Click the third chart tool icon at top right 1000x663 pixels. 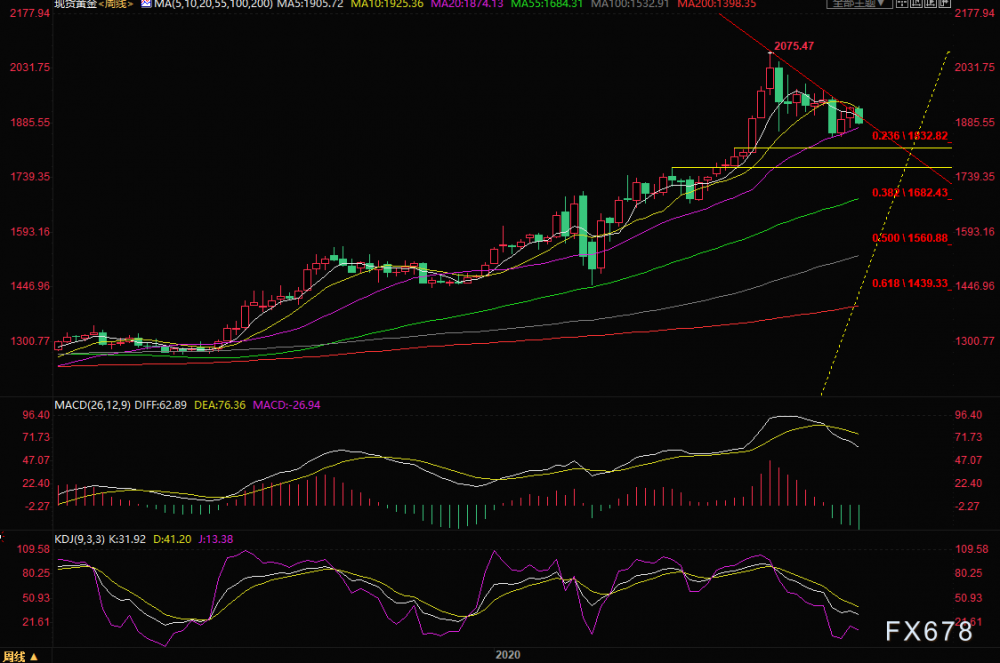[x=930, y=3]
